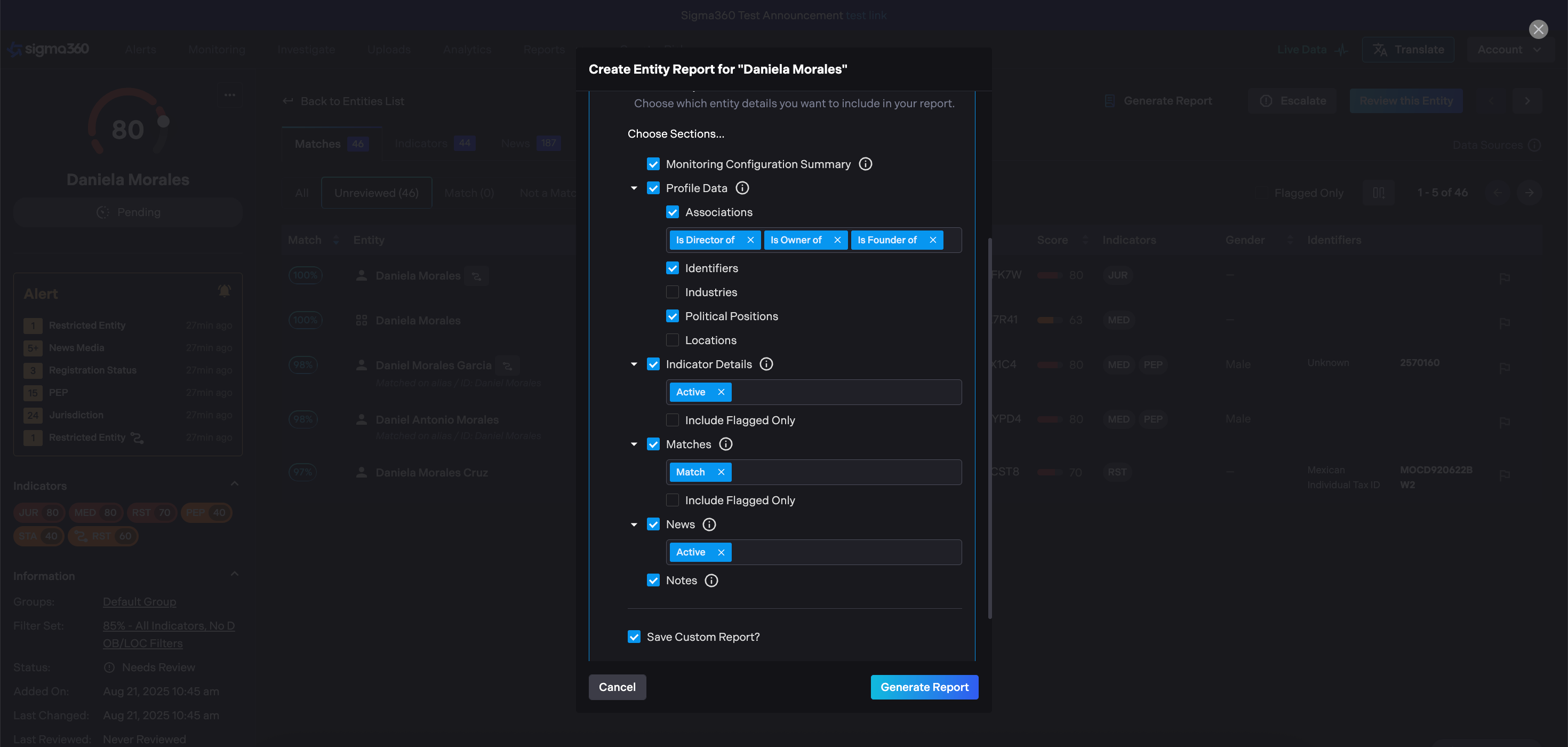
Task: Uncheck Save Custom Report option
Action: (x=634, y=637)
